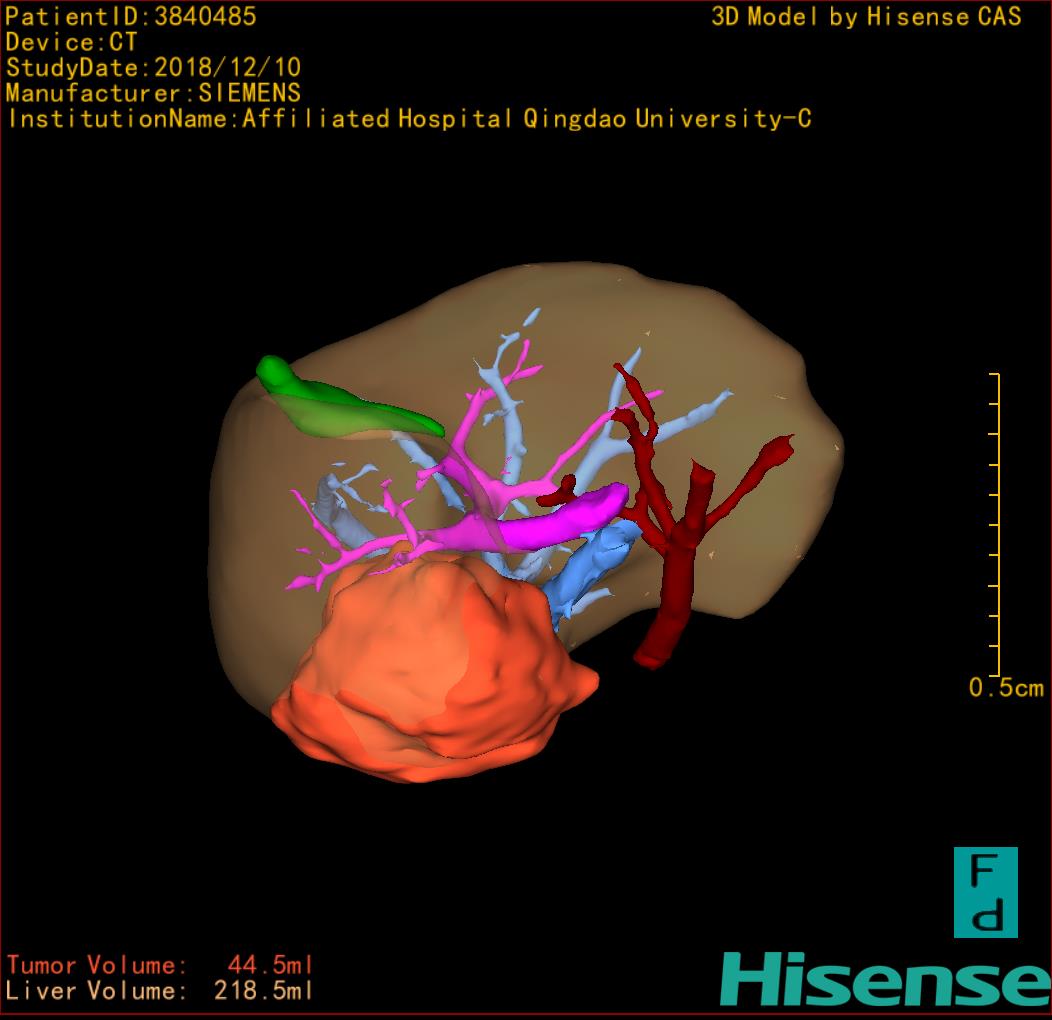Click the Liver Volume readout
The height and width of the screenshot is (1020, 1052).
160,991
